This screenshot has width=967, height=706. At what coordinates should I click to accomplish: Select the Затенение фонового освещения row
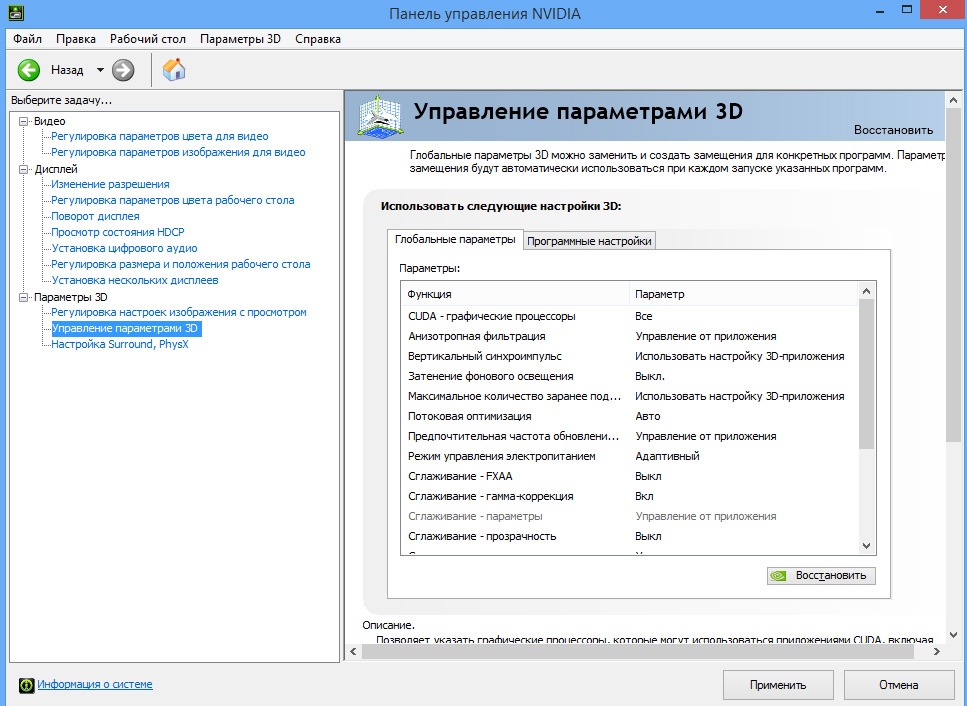point(629,376)
